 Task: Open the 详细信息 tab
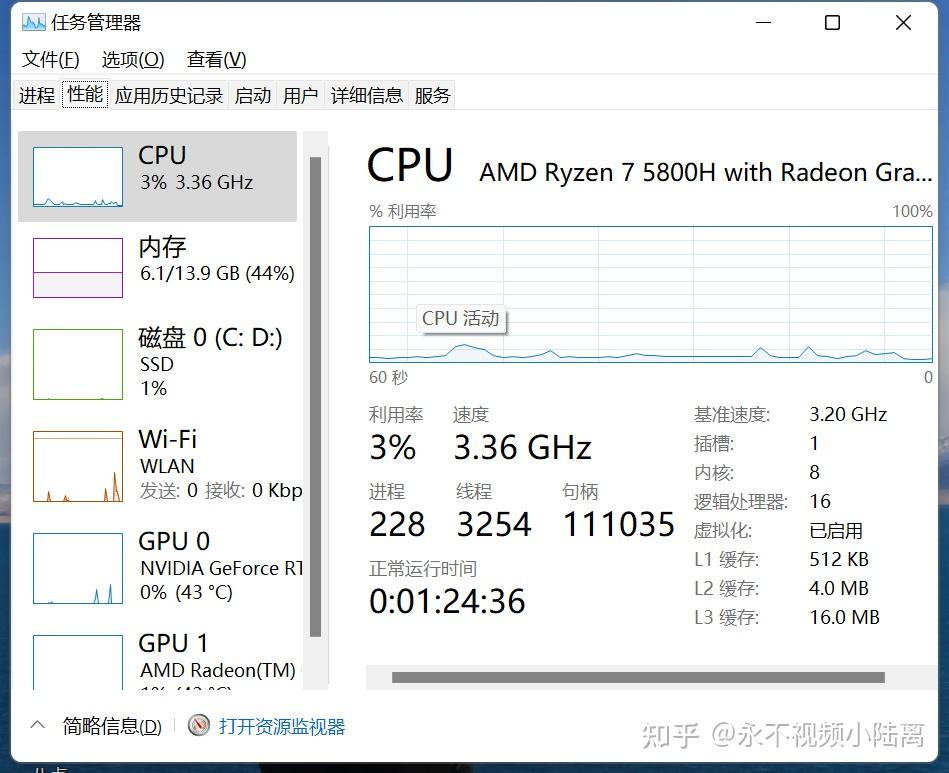pyautogui.click(x=367, y=96)
